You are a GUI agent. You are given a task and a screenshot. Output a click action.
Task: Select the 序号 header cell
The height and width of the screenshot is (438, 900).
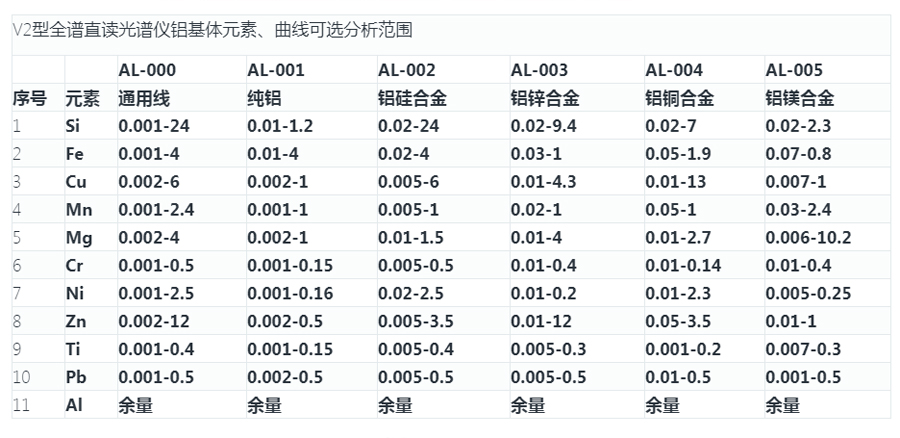pyautogui.click(x=30, y=99)
